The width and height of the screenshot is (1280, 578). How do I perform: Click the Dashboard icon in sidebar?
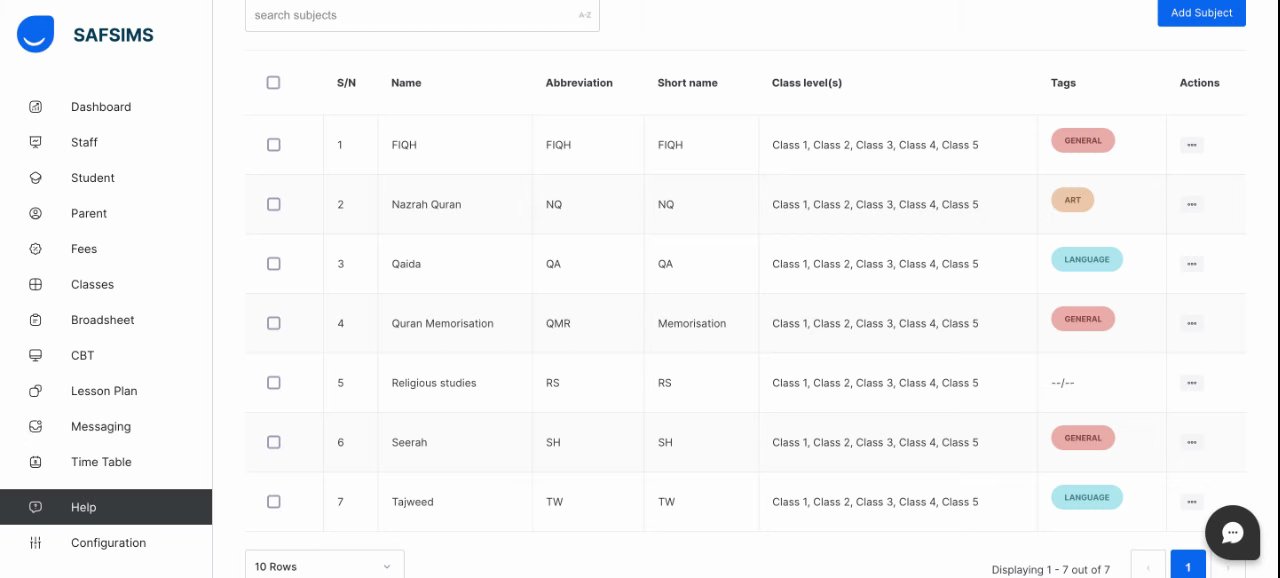[36, 107]
